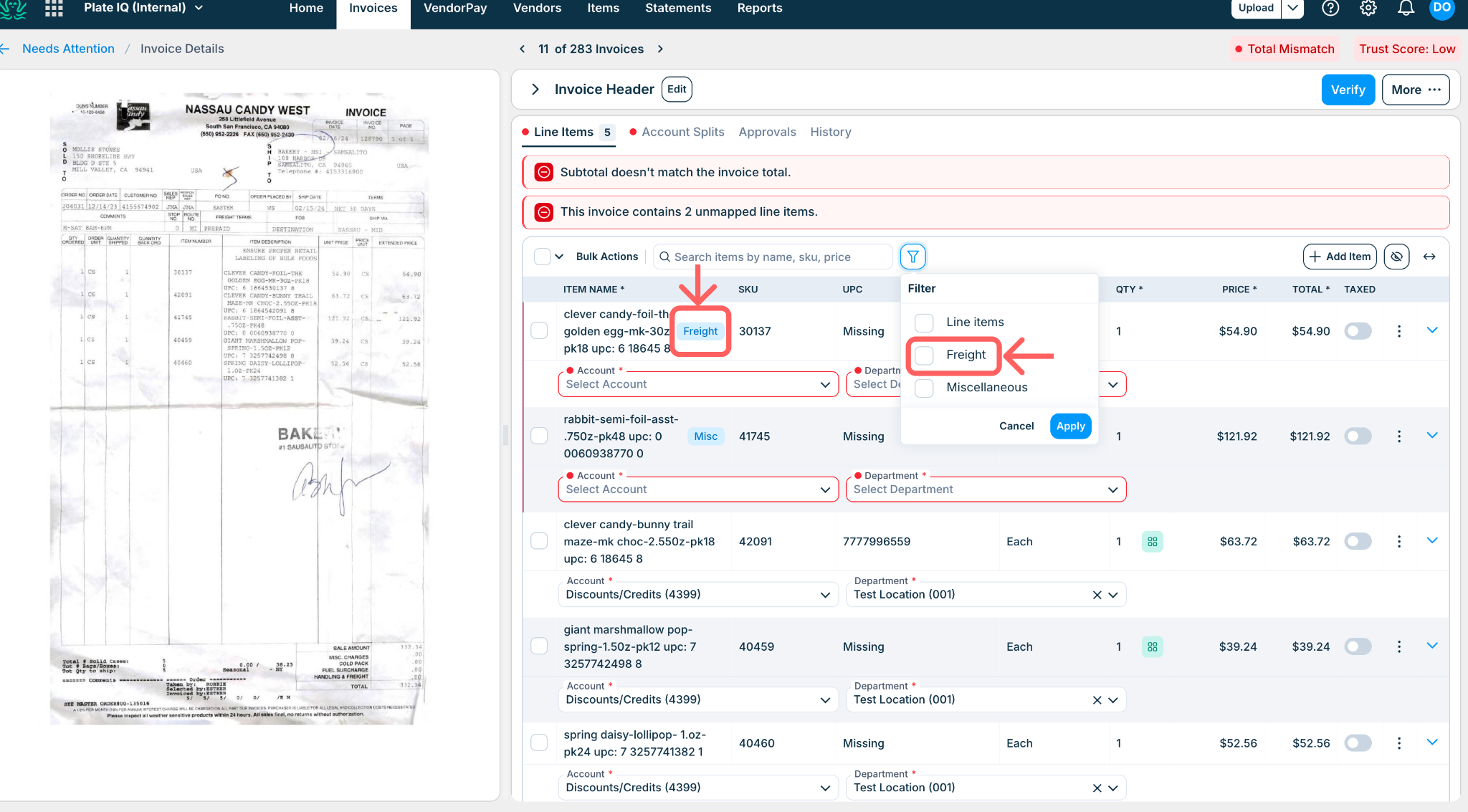Toggle taxed switch for SKU 40459
This screenshot has height=812, width=1468.
click(x=1358, y=646)
